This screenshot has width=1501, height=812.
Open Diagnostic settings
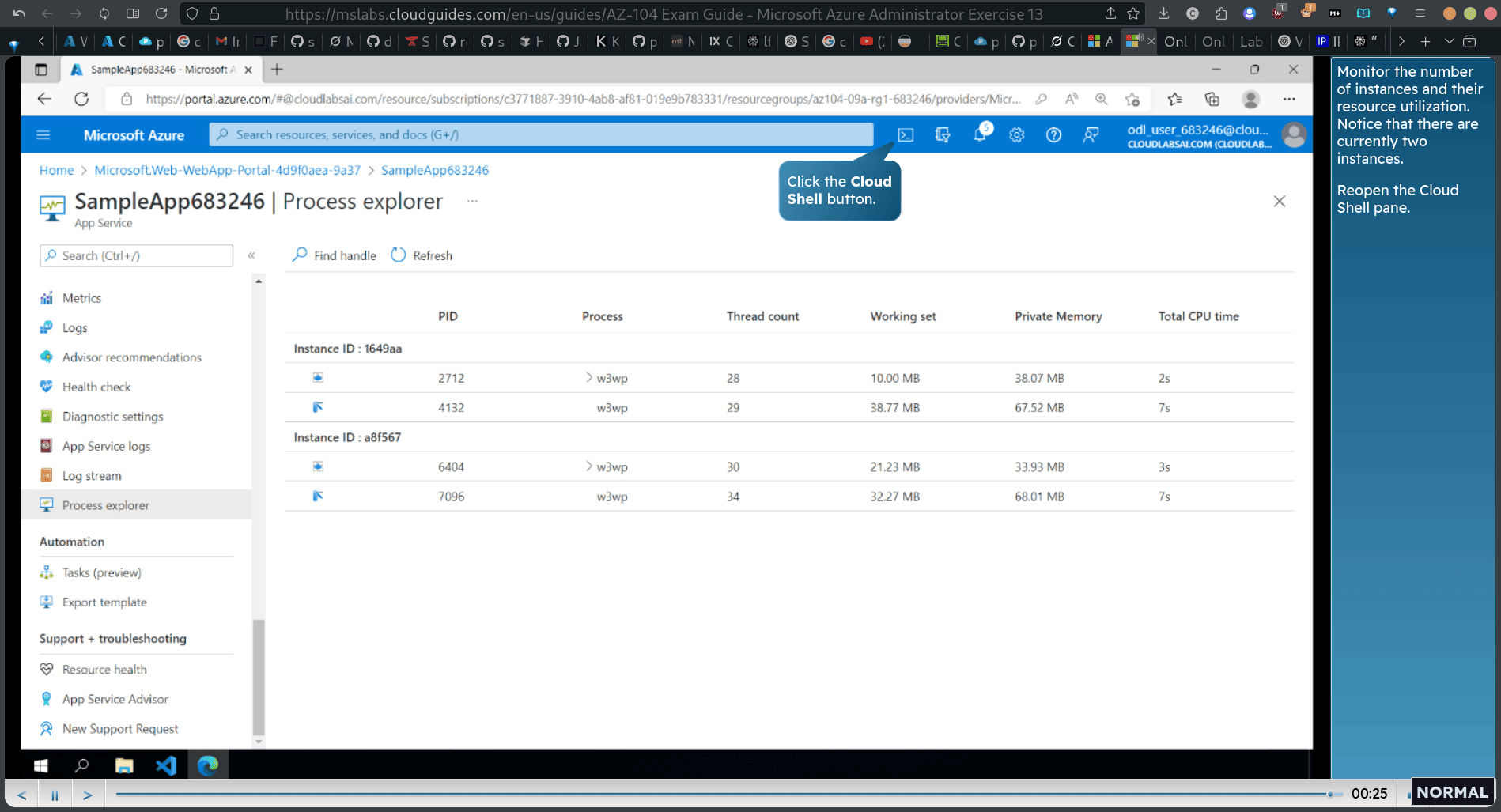112,417
